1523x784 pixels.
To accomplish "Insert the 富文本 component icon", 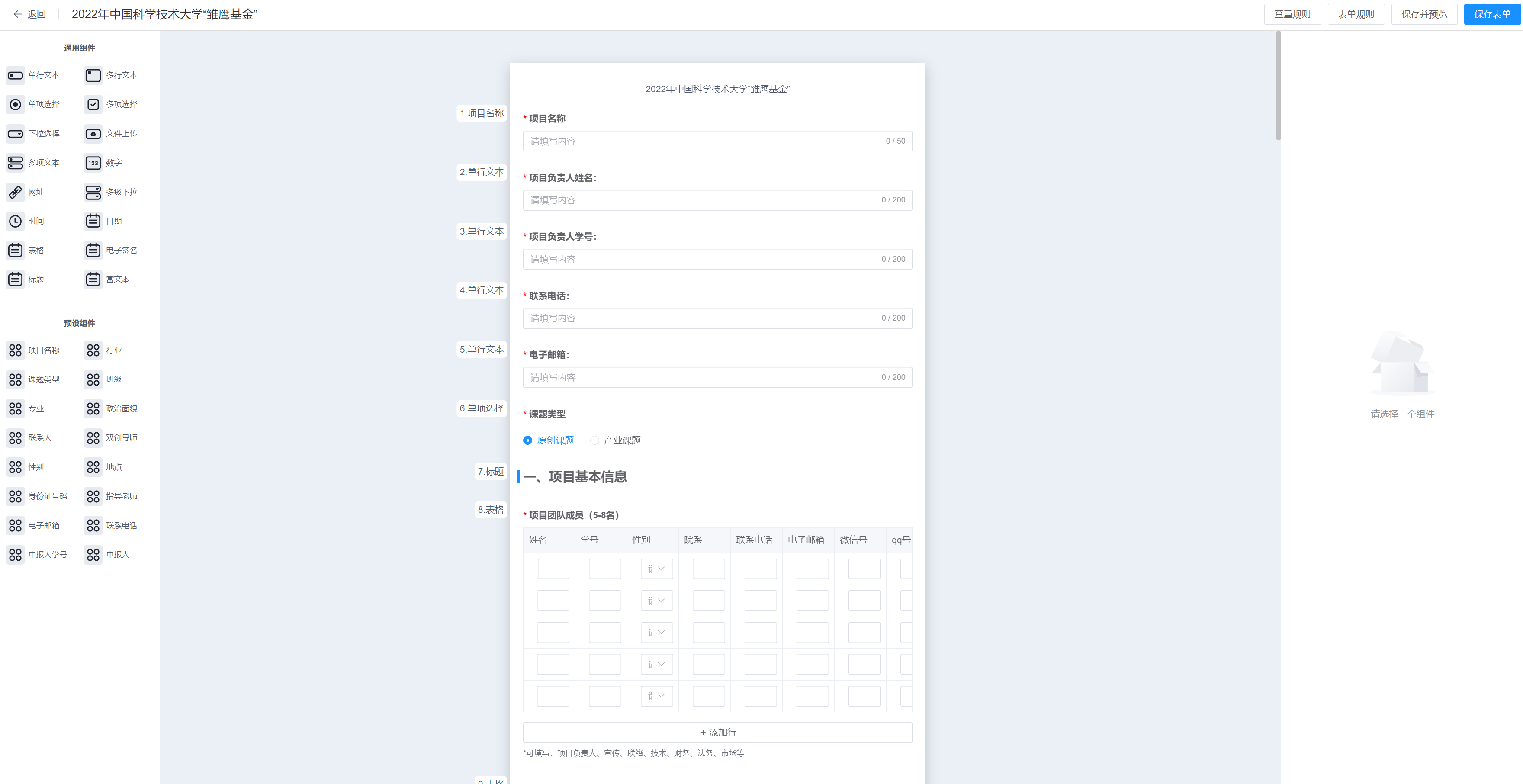I will (93, 279).
